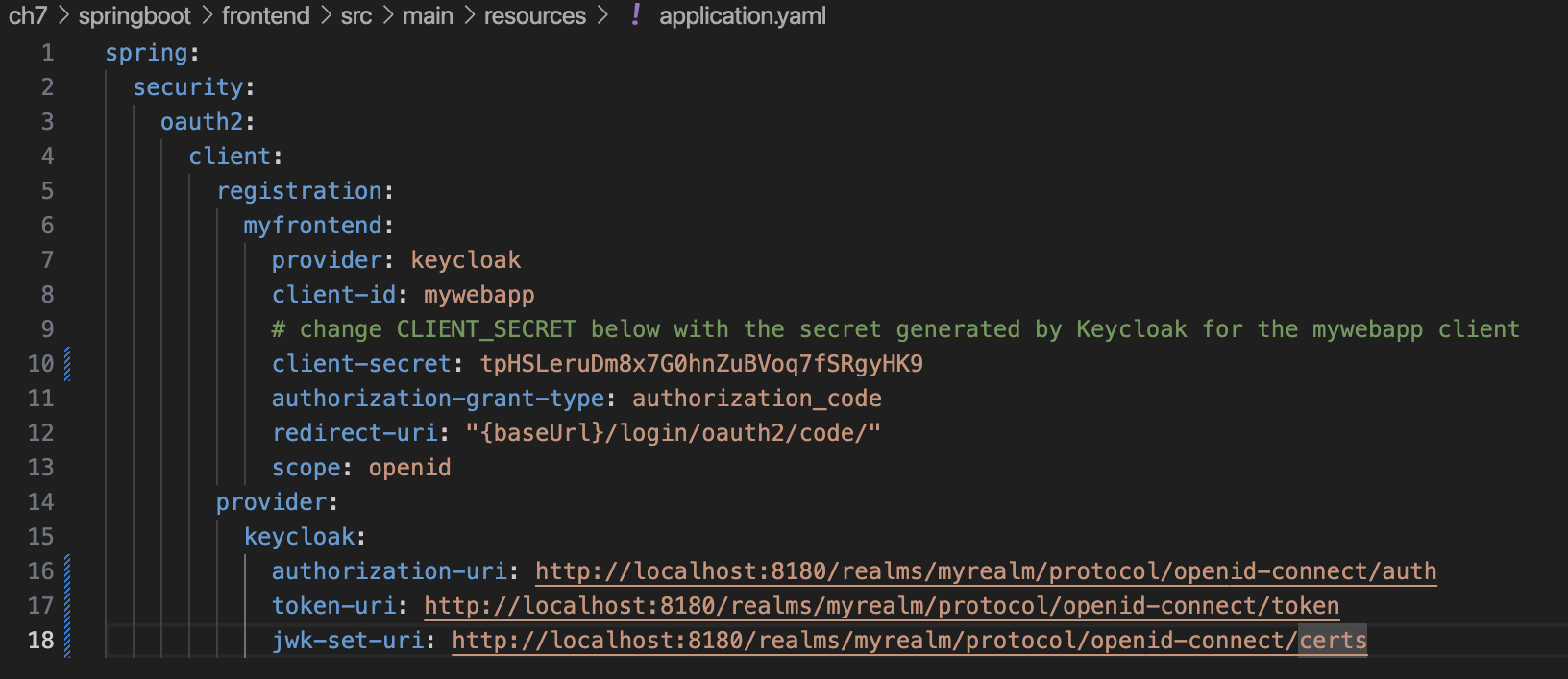Click the secret value tpHSLeruDm8x7G0hnZuBVoq7fSRgyHK9

701,364
